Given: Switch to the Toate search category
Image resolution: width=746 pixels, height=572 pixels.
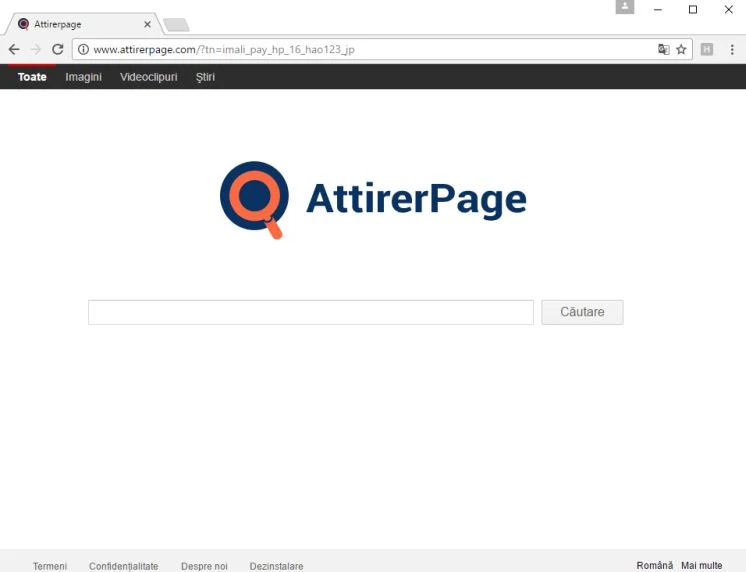Looking at the screenshot, I should (x=32, y=77).
